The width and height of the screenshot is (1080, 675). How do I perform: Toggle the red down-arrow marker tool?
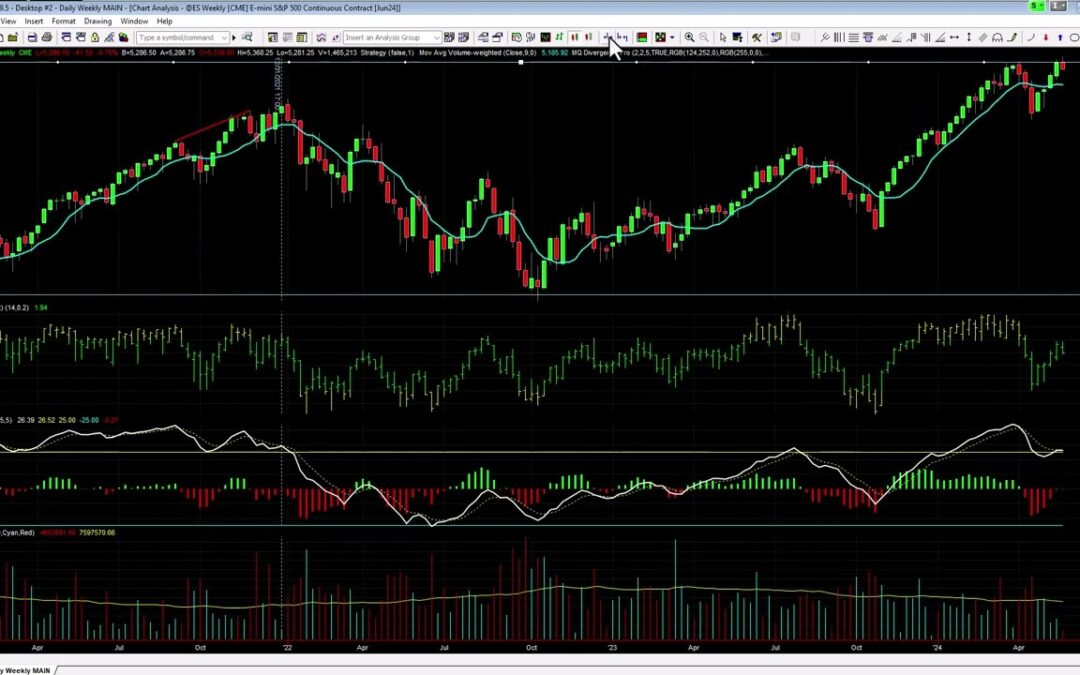coord(1046,37)
